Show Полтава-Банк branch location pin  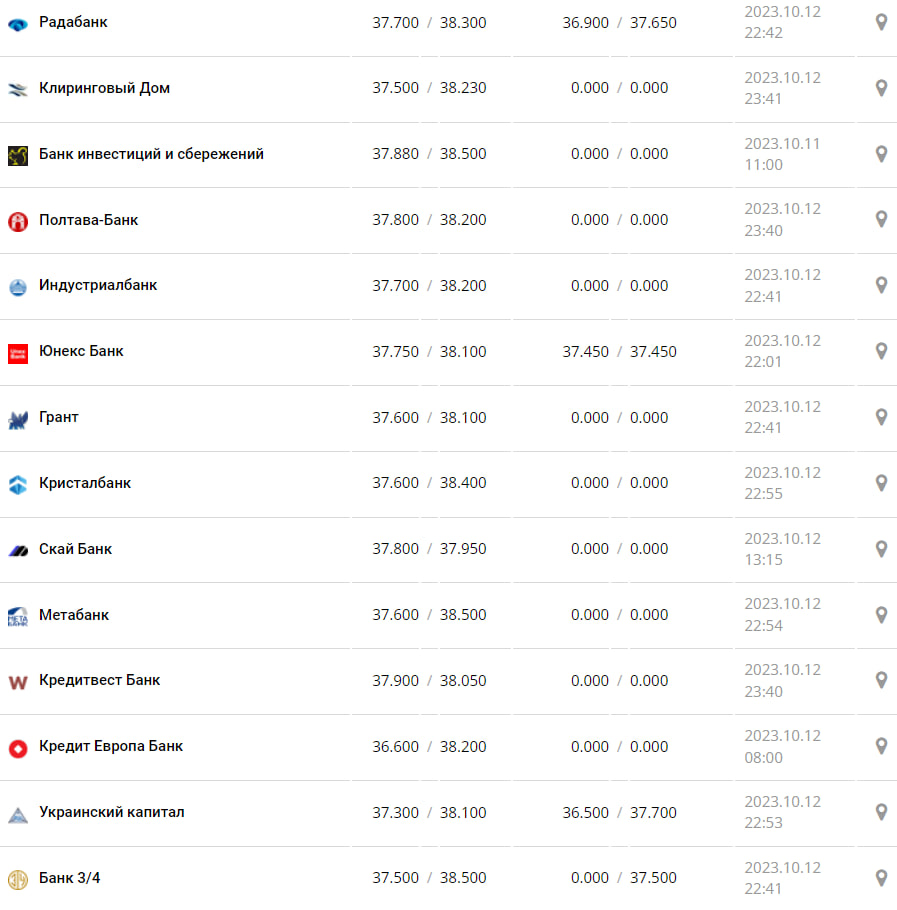(881, 220)
